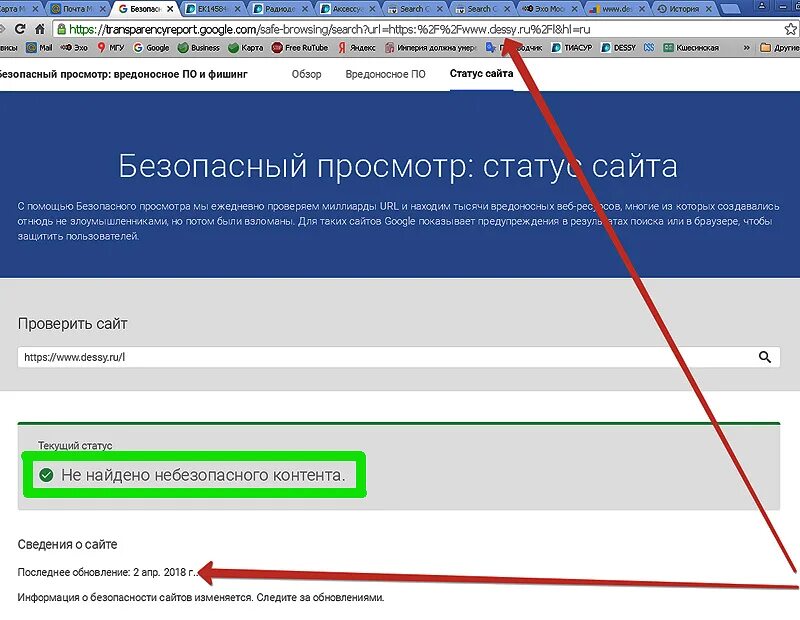This screenshot has height=620, width=800.
Task: Switch to the История browser tab
Action: point(684,9)
